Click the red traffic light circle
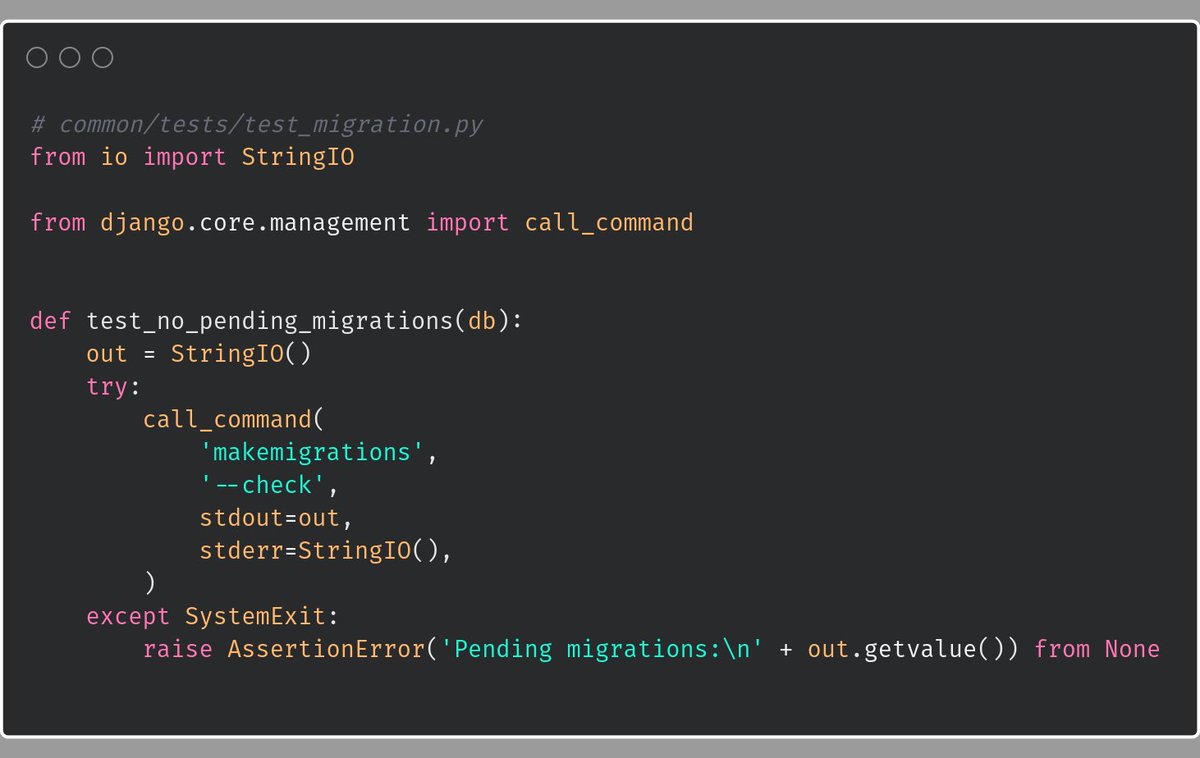1200x758 pixels. [37, 57]
